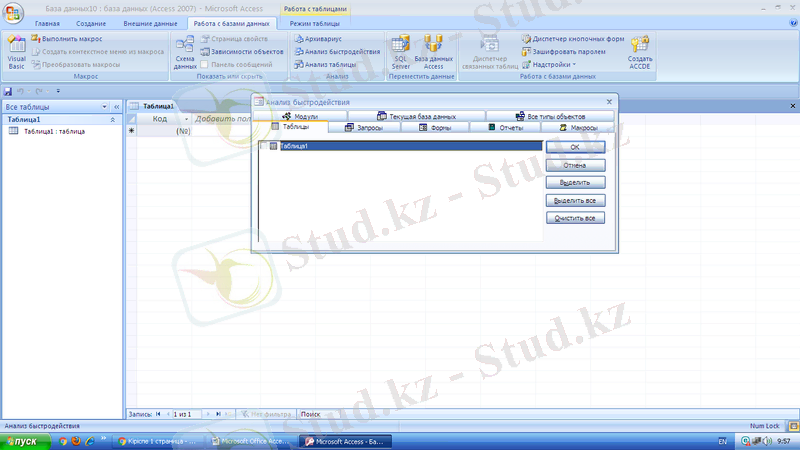Collapse the navigation pane shutter
This screenshot has height=450, width=800.
[116, 107]
